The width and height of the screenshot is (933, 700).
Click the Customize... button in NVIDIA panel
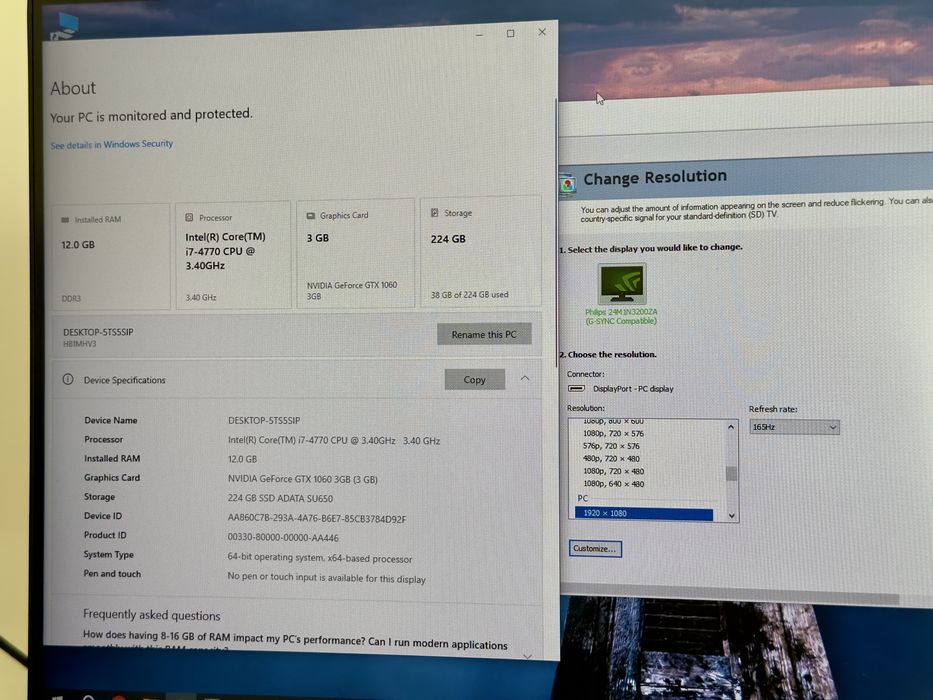pos(595,548)
